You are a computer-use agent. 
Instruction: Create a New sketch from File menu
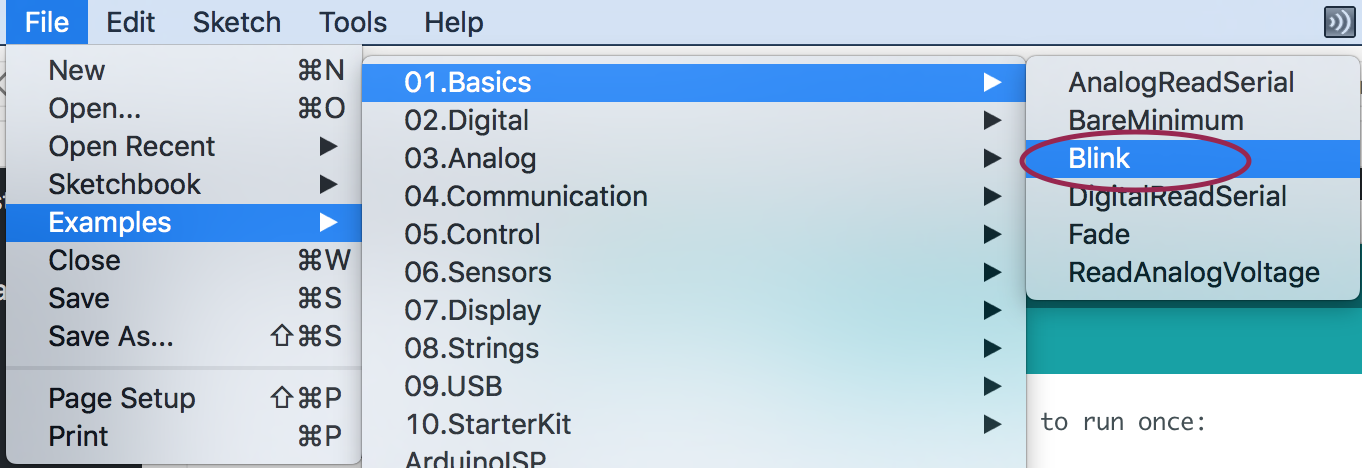tap(77, 71)
